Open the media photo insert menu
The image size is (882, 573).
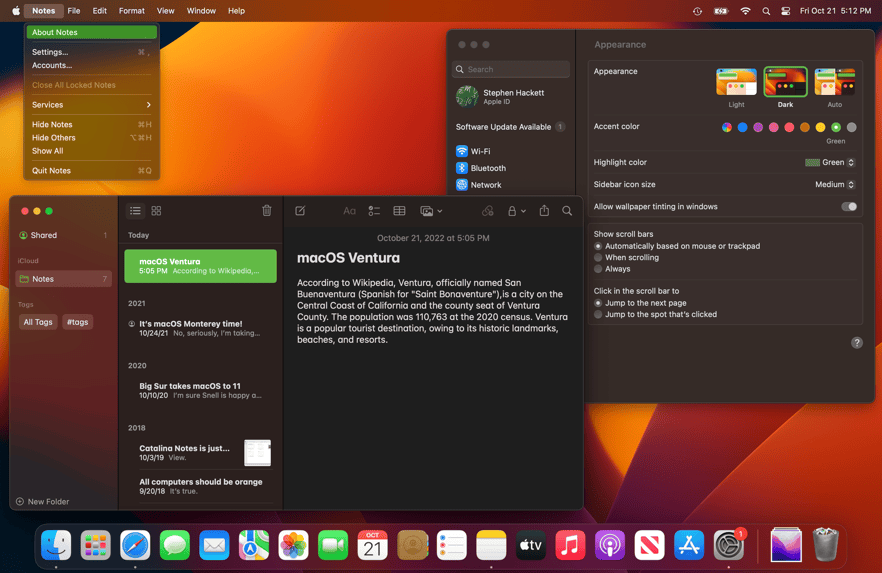pos(431,211)
